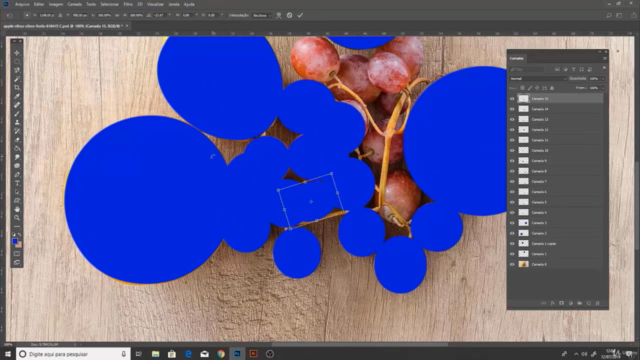Lock layer position icon
640x360 pixels.
pos(537,88)
